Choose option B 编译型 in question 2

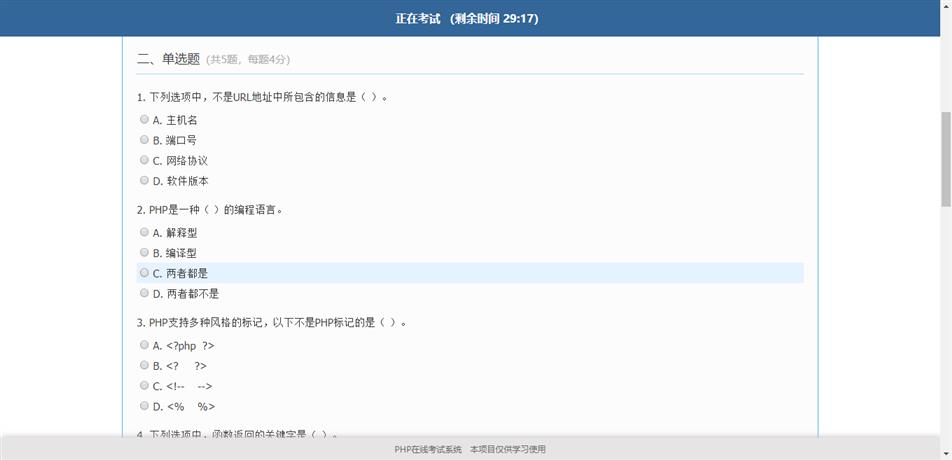[144, 252]
